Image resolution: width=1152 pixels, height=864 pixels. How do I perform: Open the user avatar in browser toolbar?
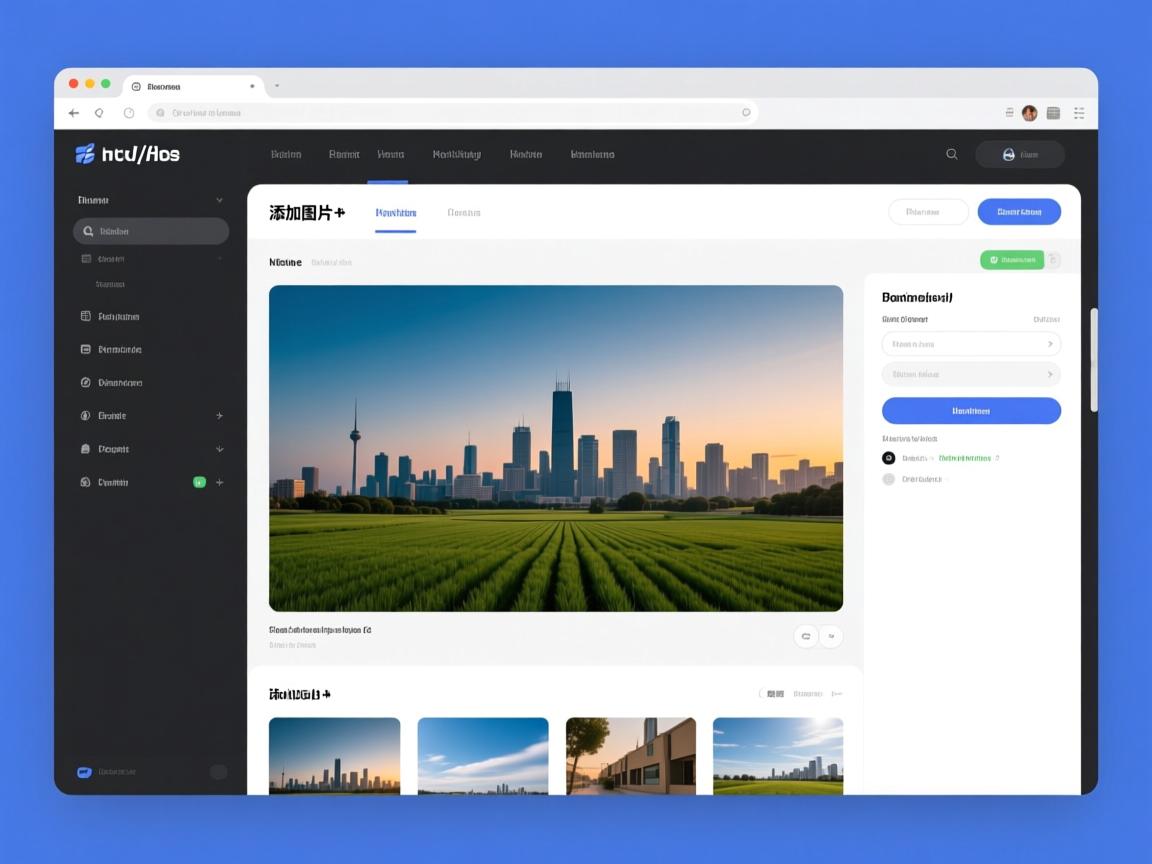[1029, 113]
